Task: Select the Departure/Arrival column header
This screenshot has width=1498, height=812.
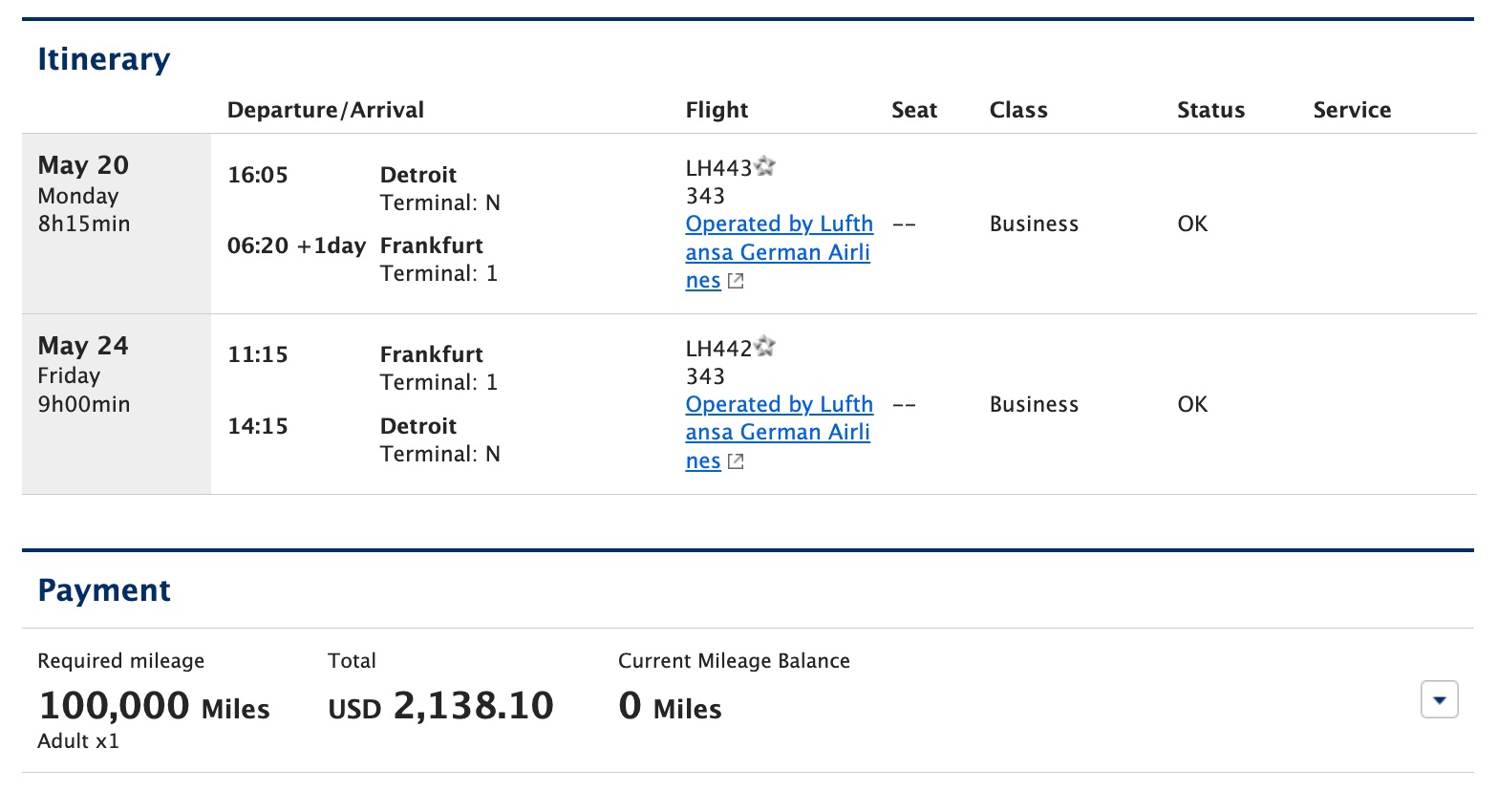Action: pyautogui.click(x=326, y=109)
